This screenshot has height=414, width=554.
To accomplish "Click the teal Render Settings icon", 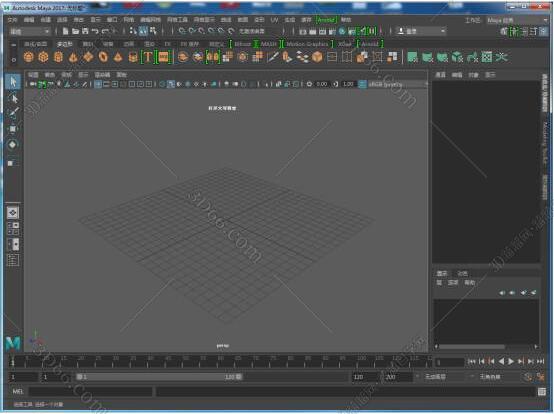I will click(342, 31).
